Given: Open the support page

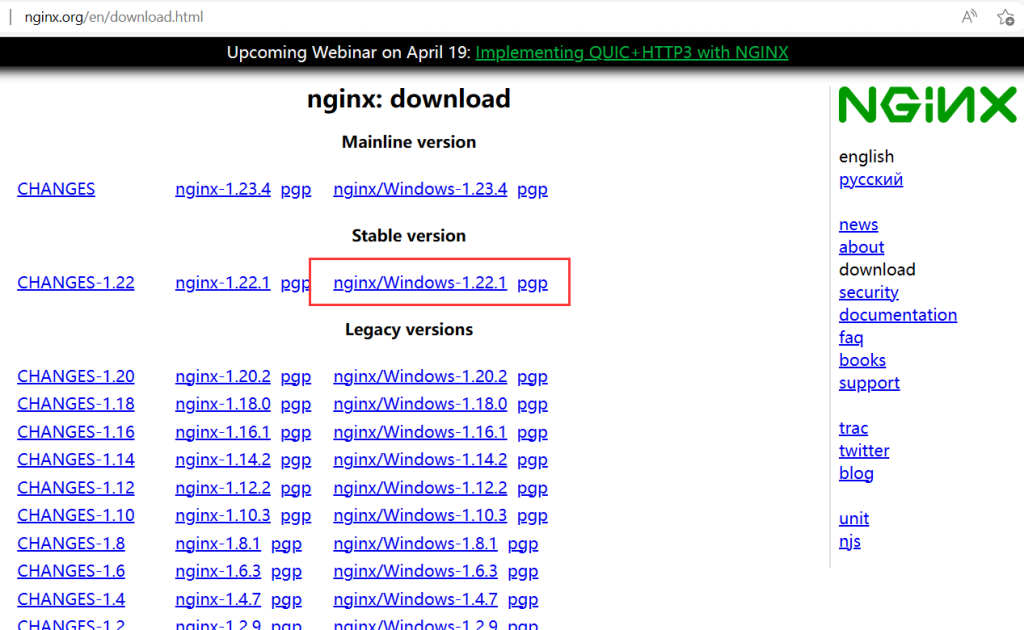Looking at the screenshot, I should 869,383.
